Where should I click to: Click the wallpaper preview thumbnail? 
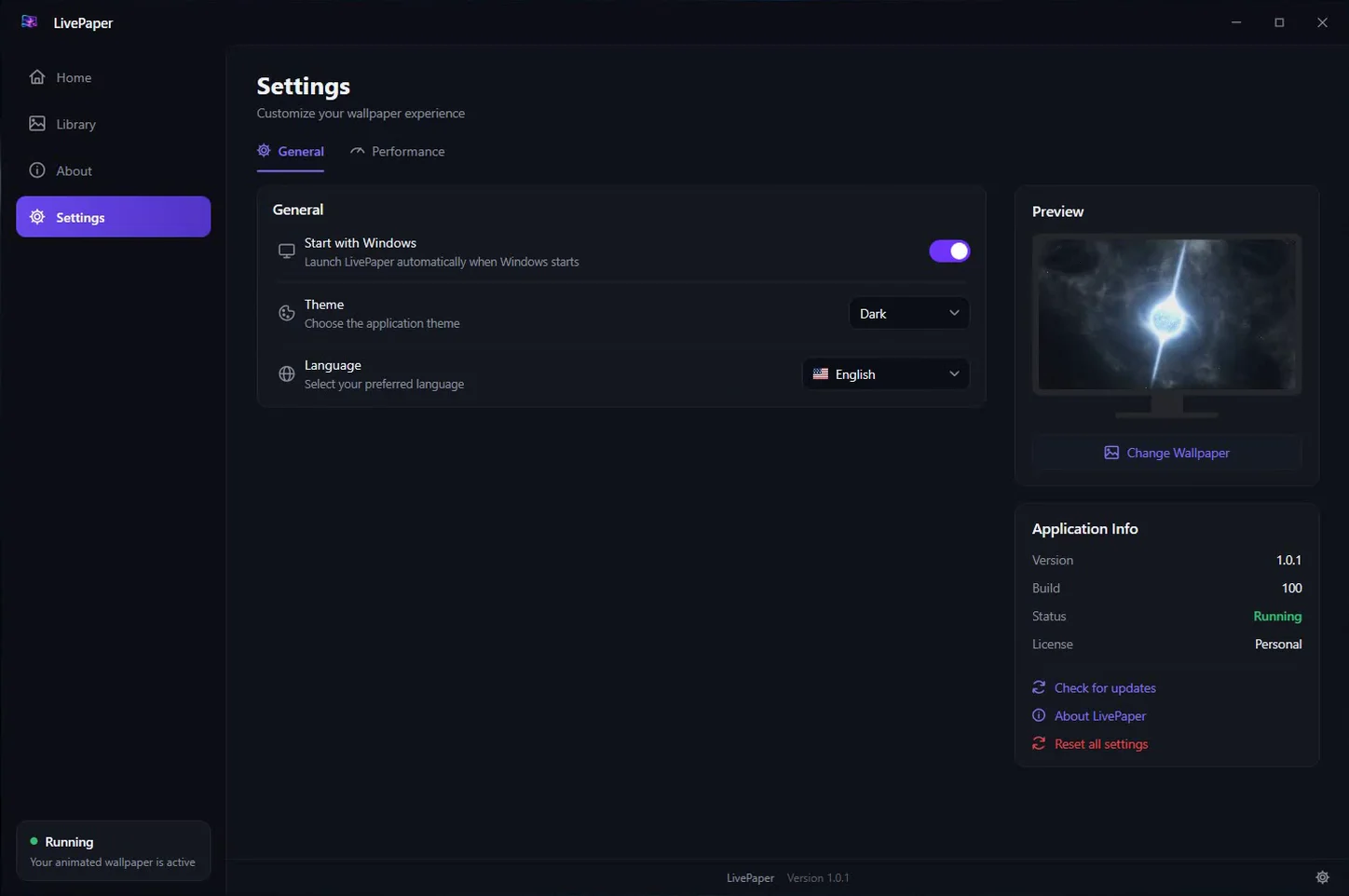tap(1166, 314)
